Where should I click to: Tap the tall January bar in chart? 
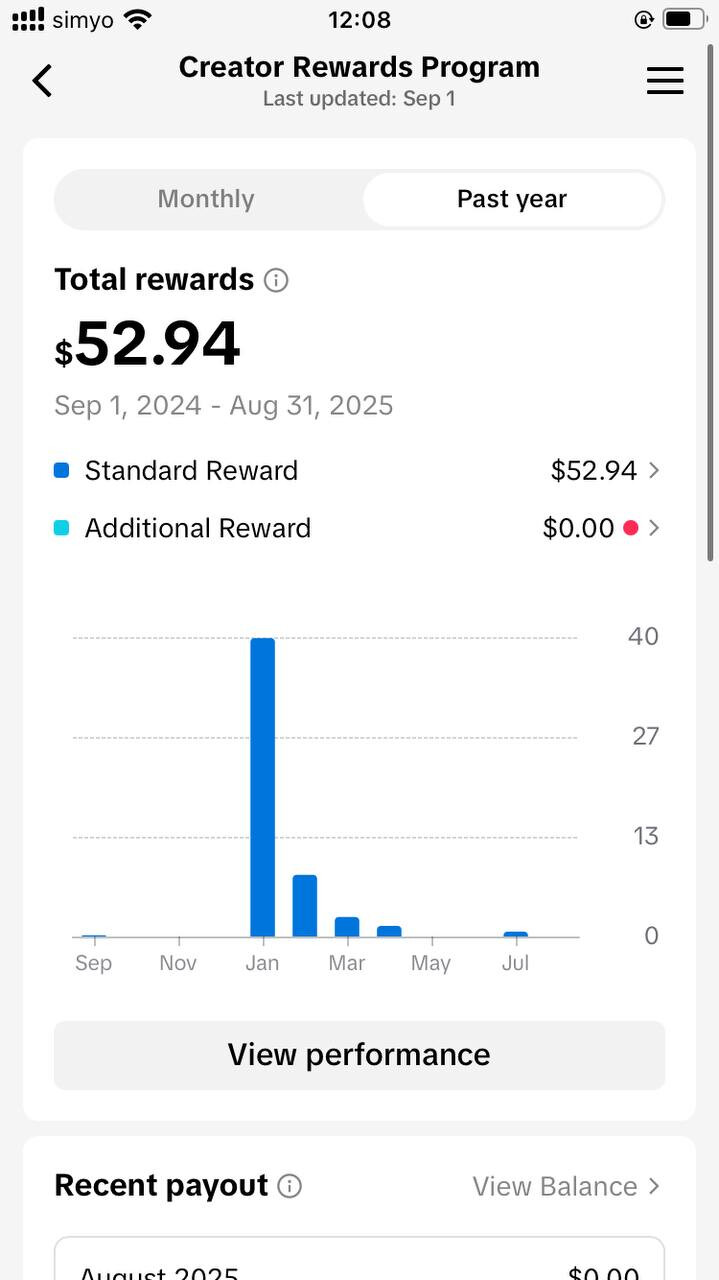[262, 788]
